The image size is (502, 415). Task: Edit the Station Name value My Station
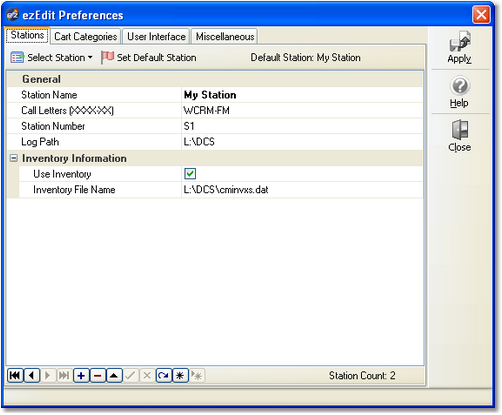[302, 95]
